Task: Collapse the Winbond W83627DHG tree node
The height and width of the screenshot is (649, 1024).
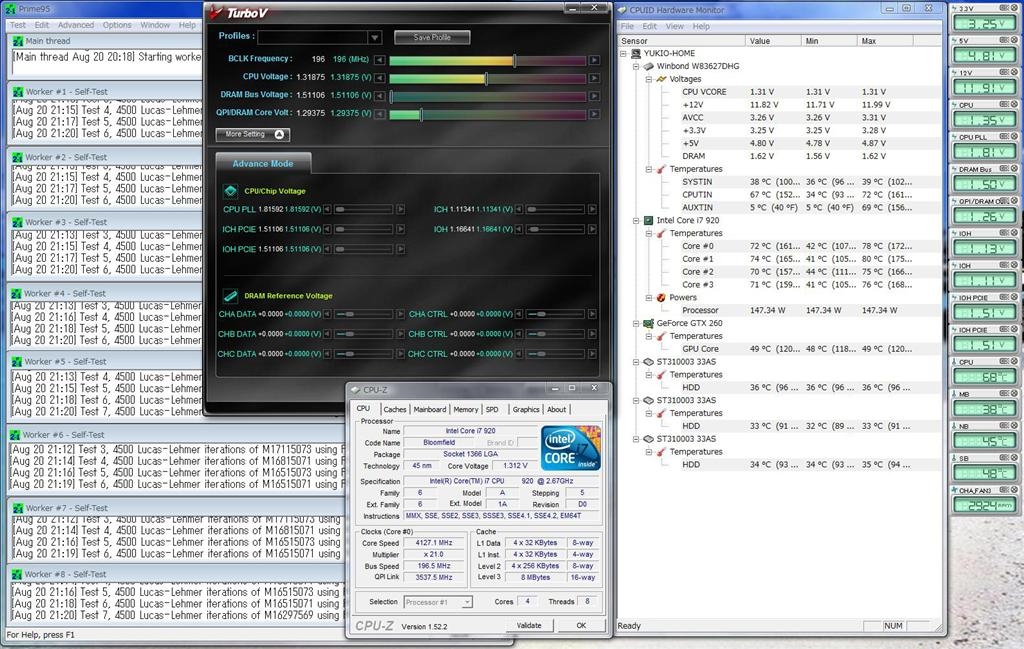Action: pos(635,66)
